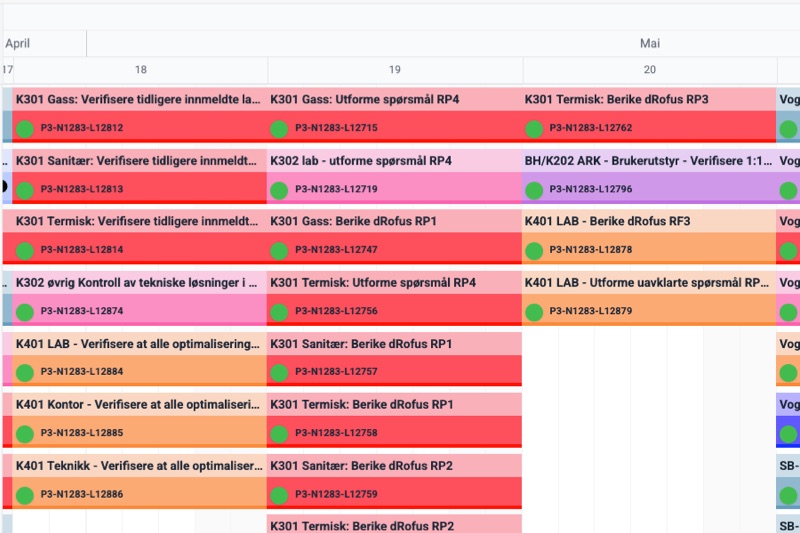
Task: Click the Mai month header
Action: click(650, 43)
